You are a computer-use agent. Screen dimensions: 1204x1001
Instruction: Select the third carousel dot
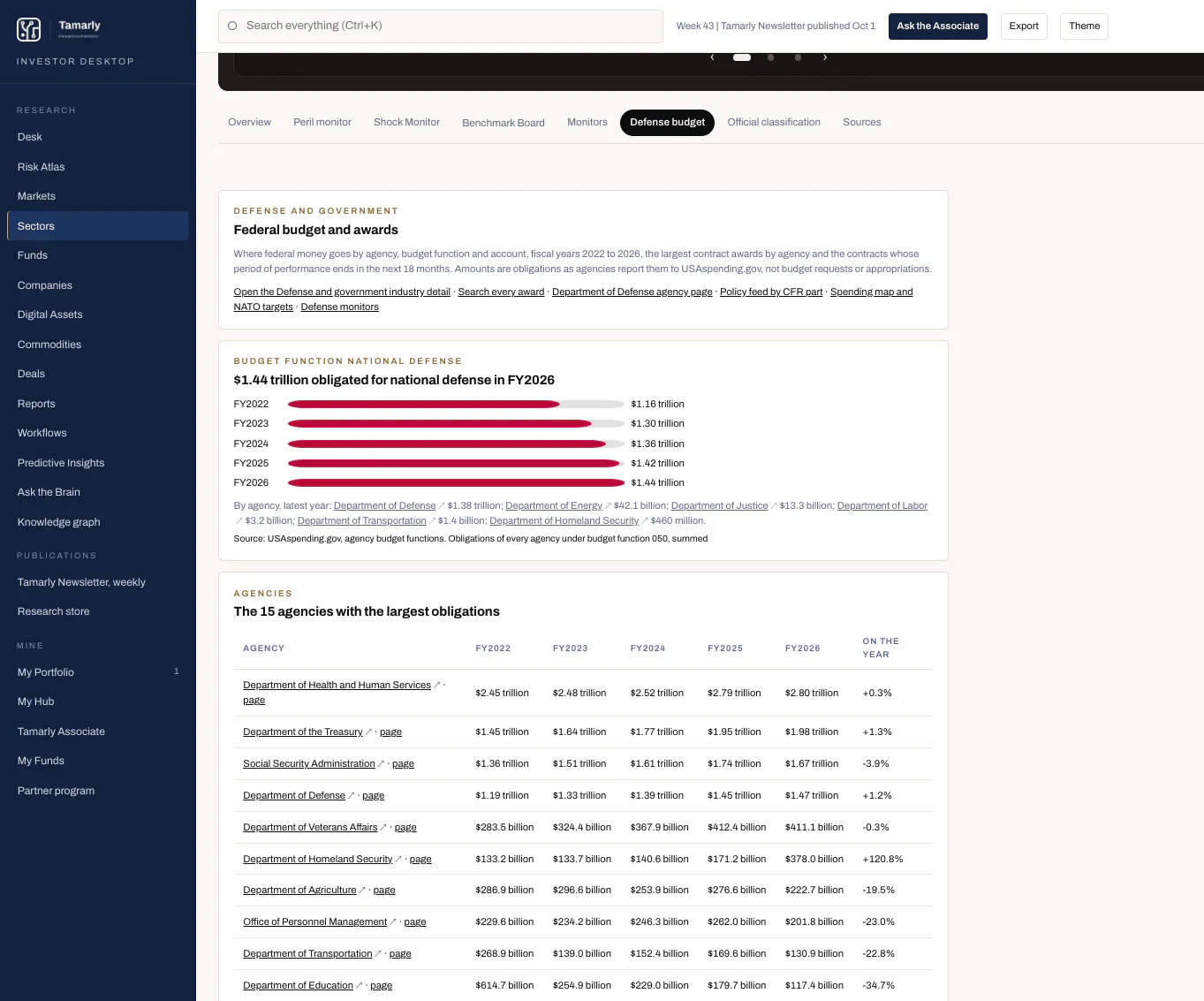pyautogui.click(x=798, y=57)
